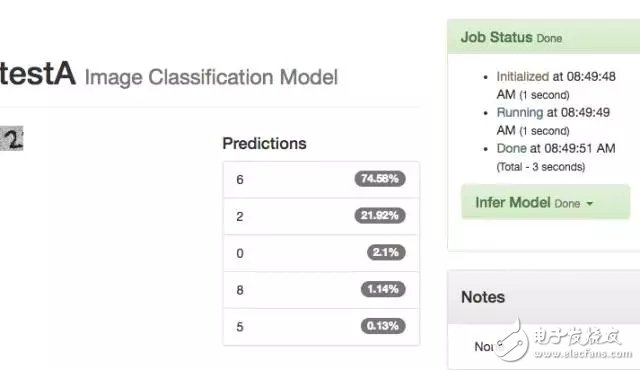Viewport: 640px width, 370px height.
Task: Click the Infer Model dropdown caret arrow
Action: (590, 204)
